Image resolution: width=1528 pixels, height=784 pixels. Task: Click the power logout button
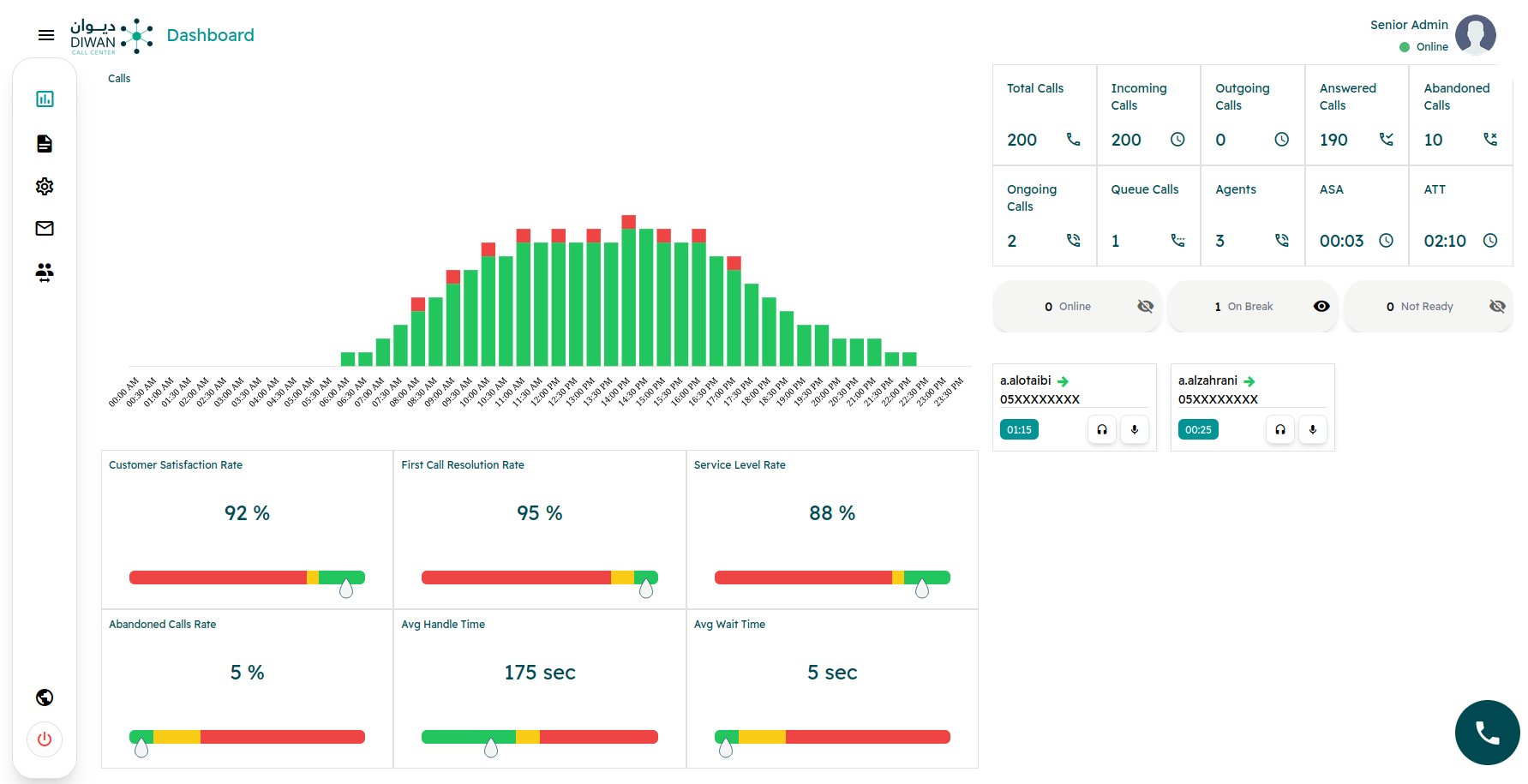tap(45, 739)
